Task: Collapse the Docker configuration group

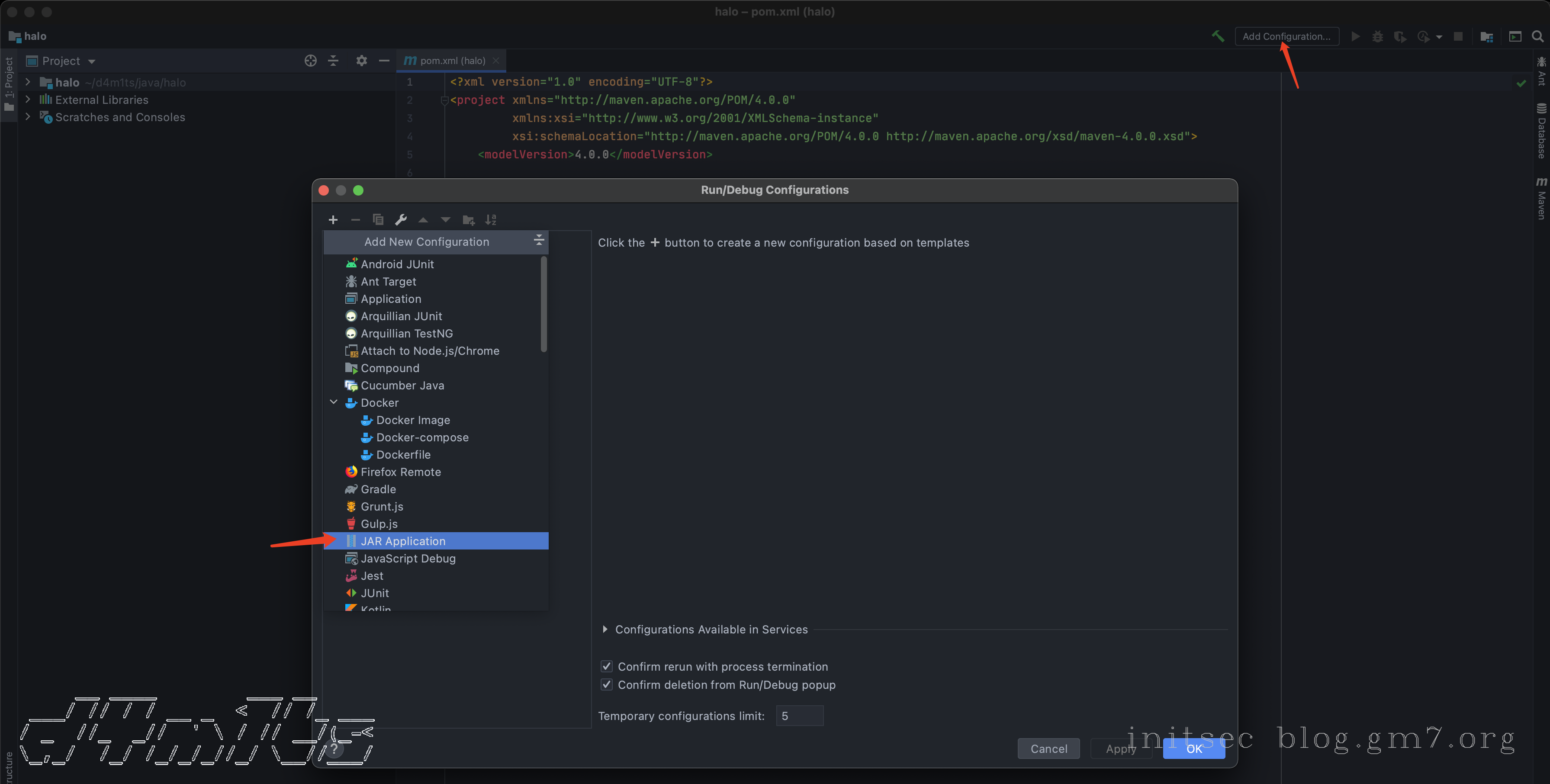Action: tap(334, 402)
